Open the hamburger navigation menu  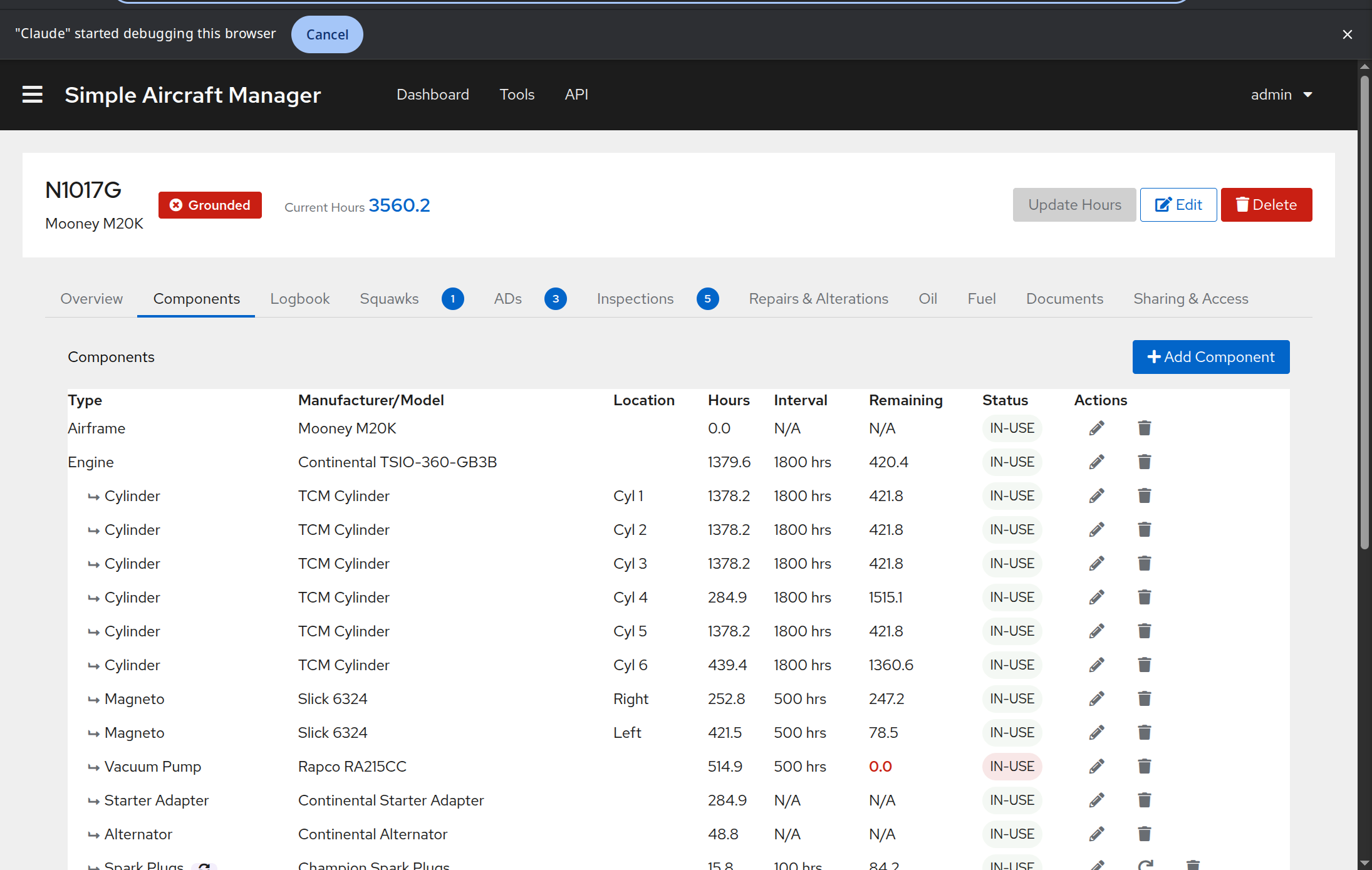[33, 95]
